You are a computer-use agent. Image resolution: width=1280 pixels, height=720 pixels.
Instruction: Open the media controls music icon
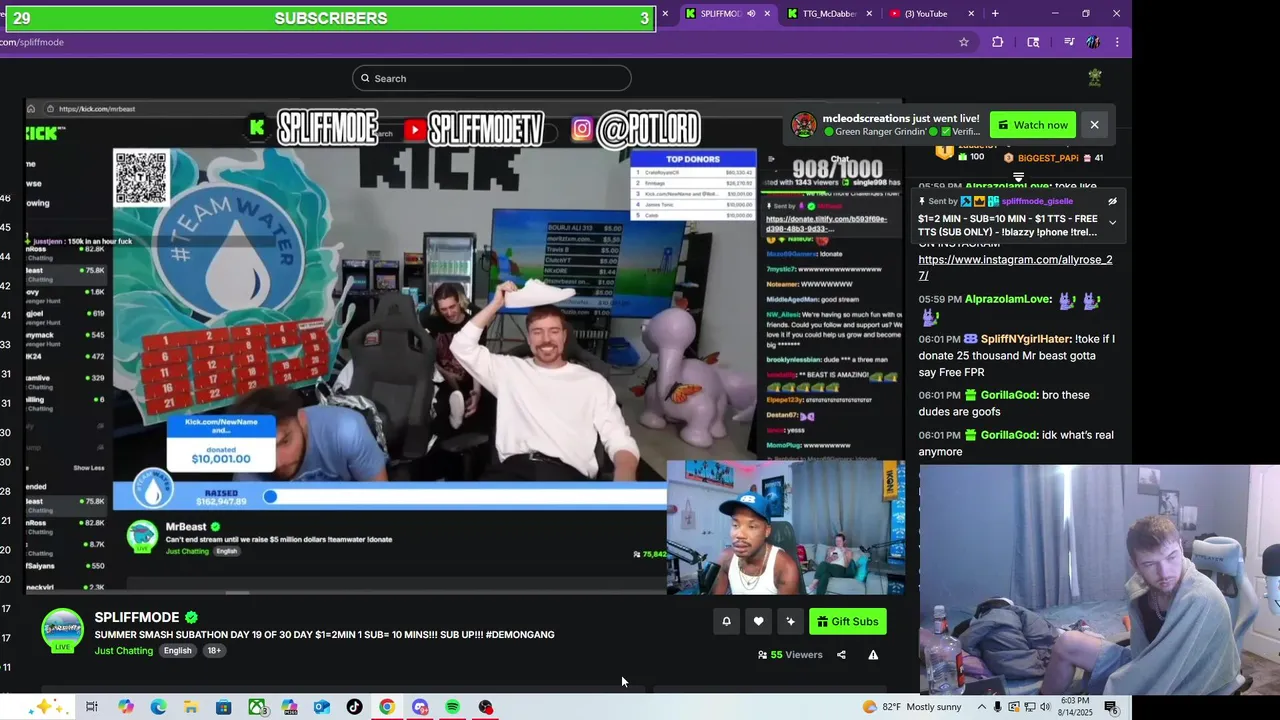point(1068,42)
